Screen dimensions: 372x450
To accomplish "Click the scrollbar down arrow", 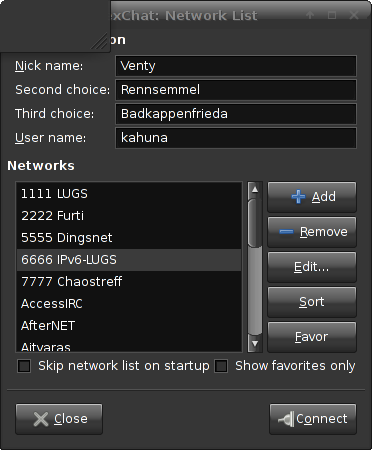I will (255, 343).
